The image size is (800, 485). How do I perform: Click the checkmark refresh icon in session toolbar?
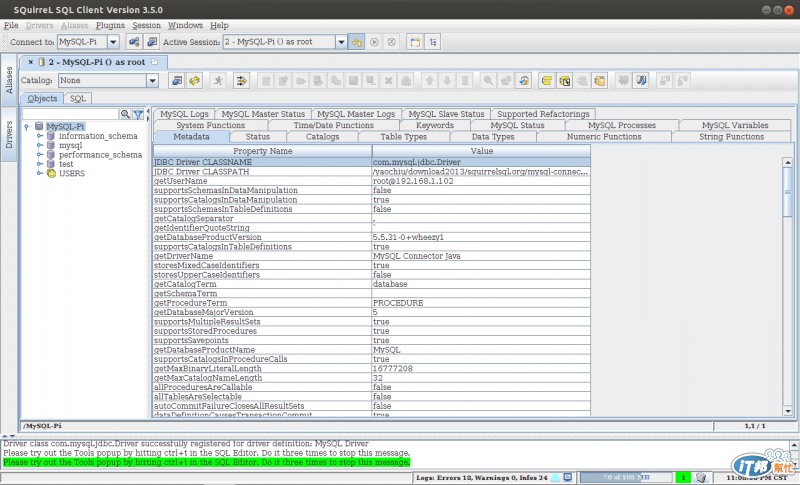coord(523,80)
